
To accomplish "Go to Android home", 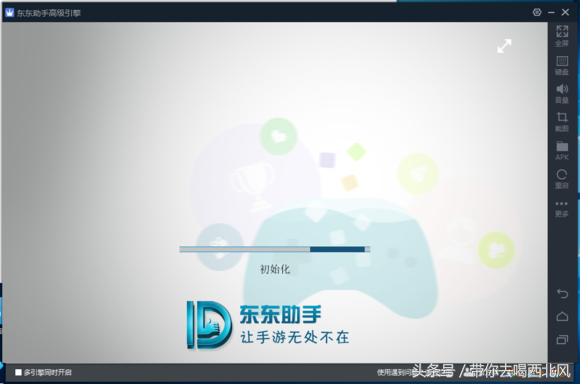I will (x=562, y=316).
